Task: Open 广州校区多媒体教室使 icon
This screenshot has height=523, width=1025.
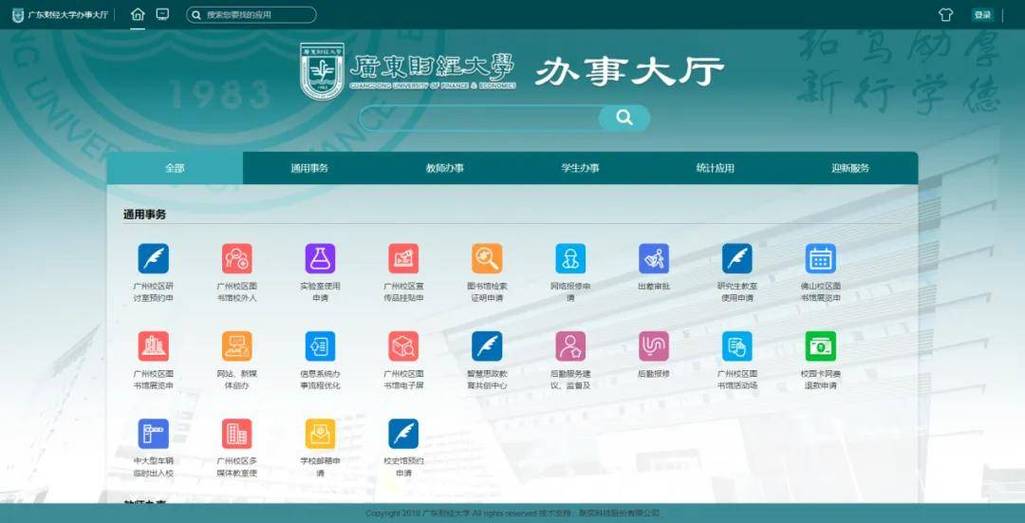Action: coord(237,433)
